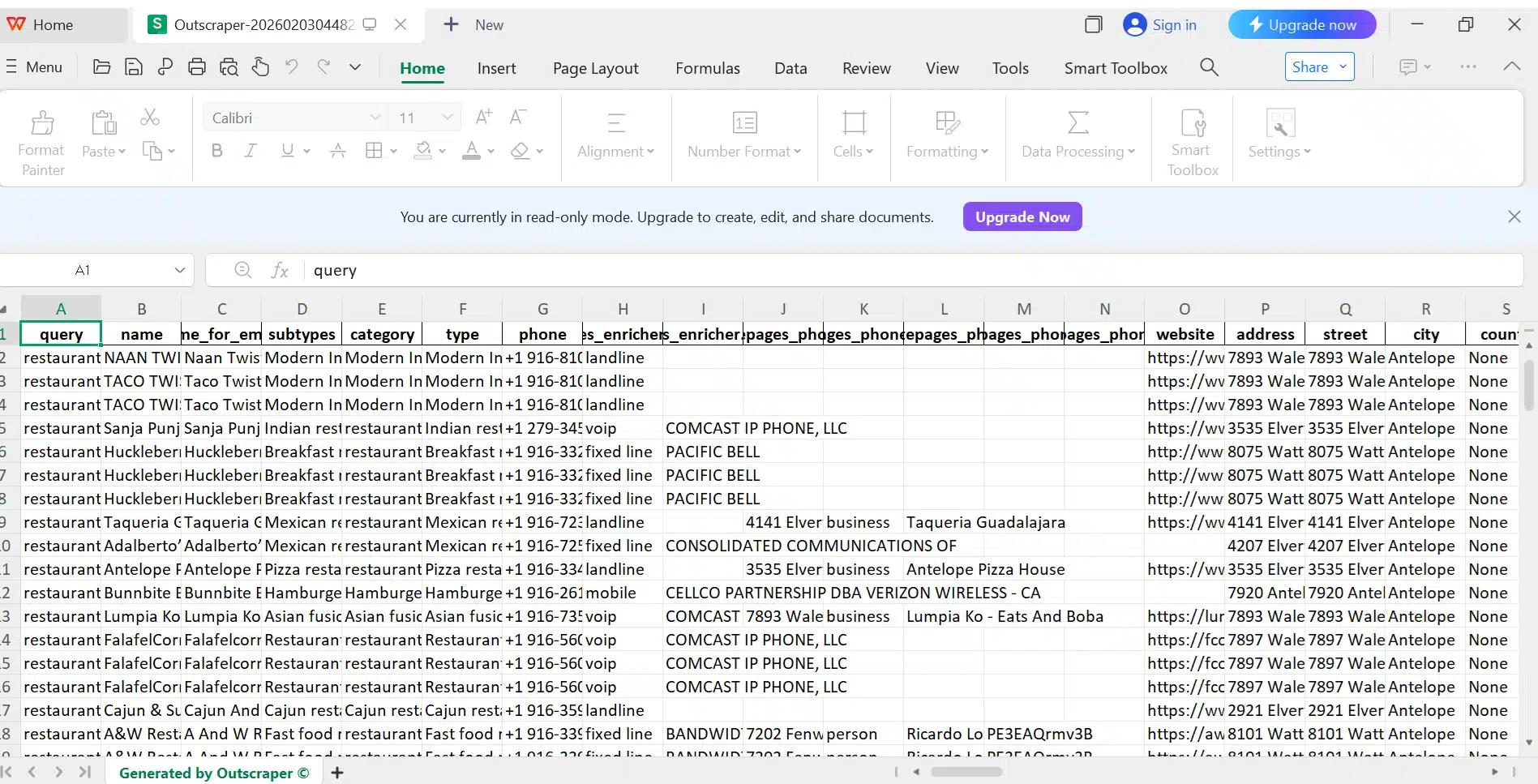Open Print Preview icon

pyautogui.click(x=229, y=67)
